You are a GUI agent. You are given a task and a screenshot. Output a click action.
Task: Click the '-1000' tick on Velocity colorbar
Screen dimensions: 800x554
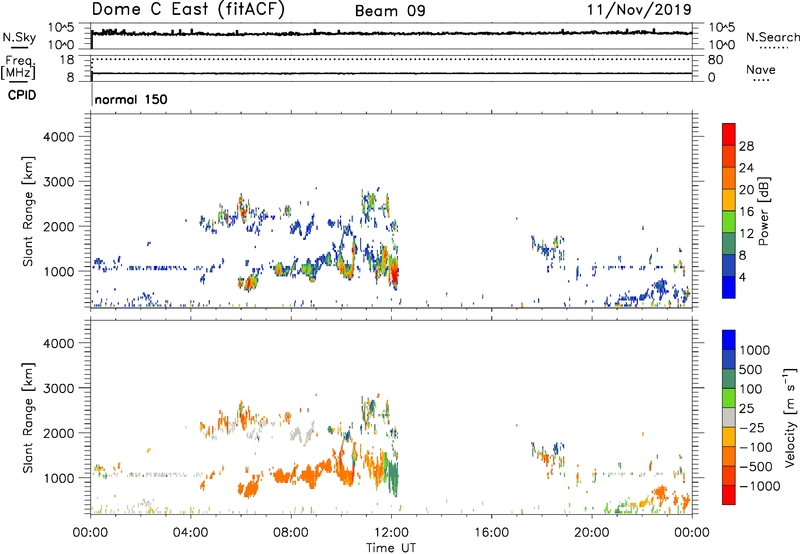[759, 486]
